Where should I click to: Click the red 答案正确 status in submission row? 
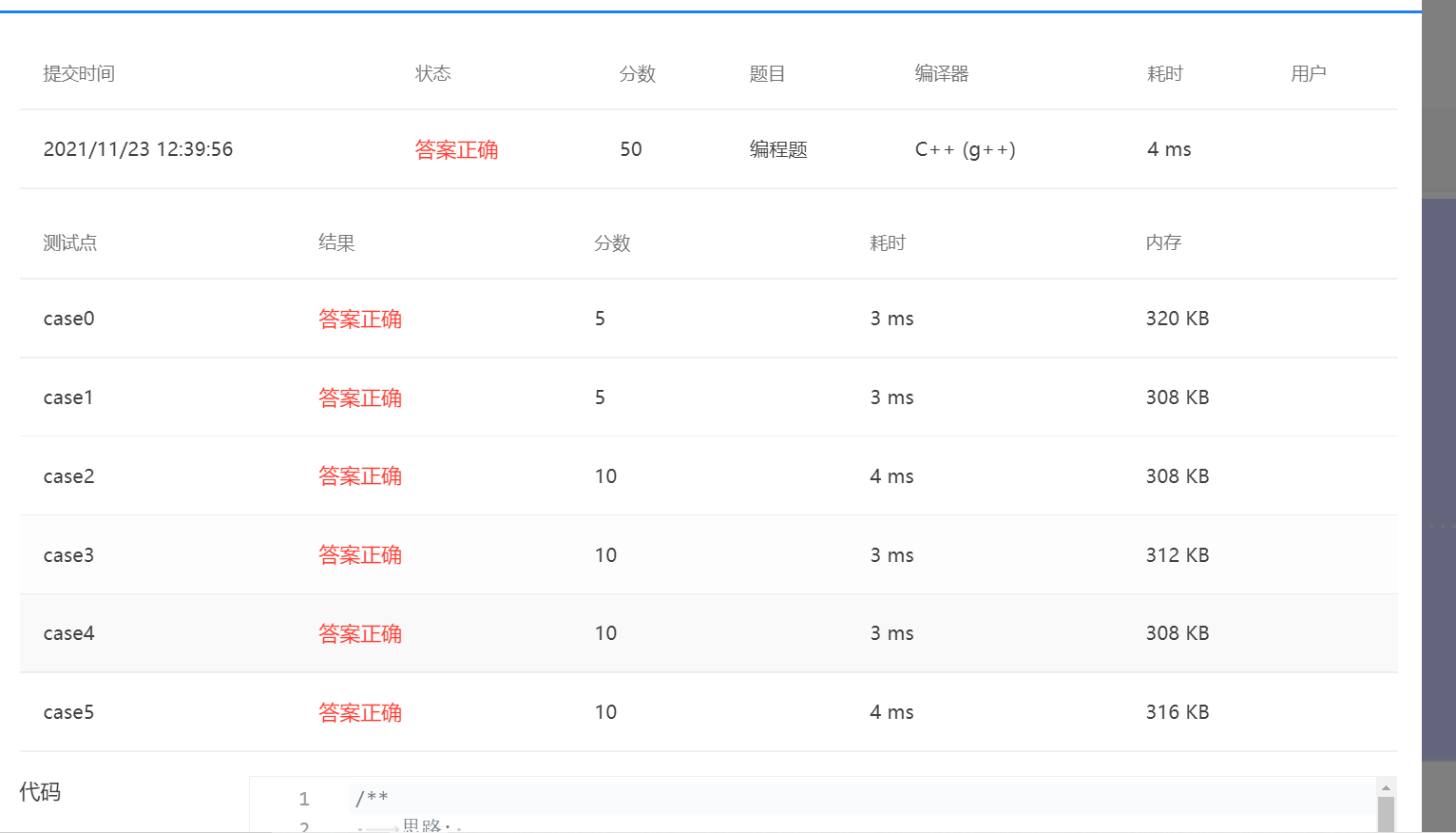tap(456, 149)
